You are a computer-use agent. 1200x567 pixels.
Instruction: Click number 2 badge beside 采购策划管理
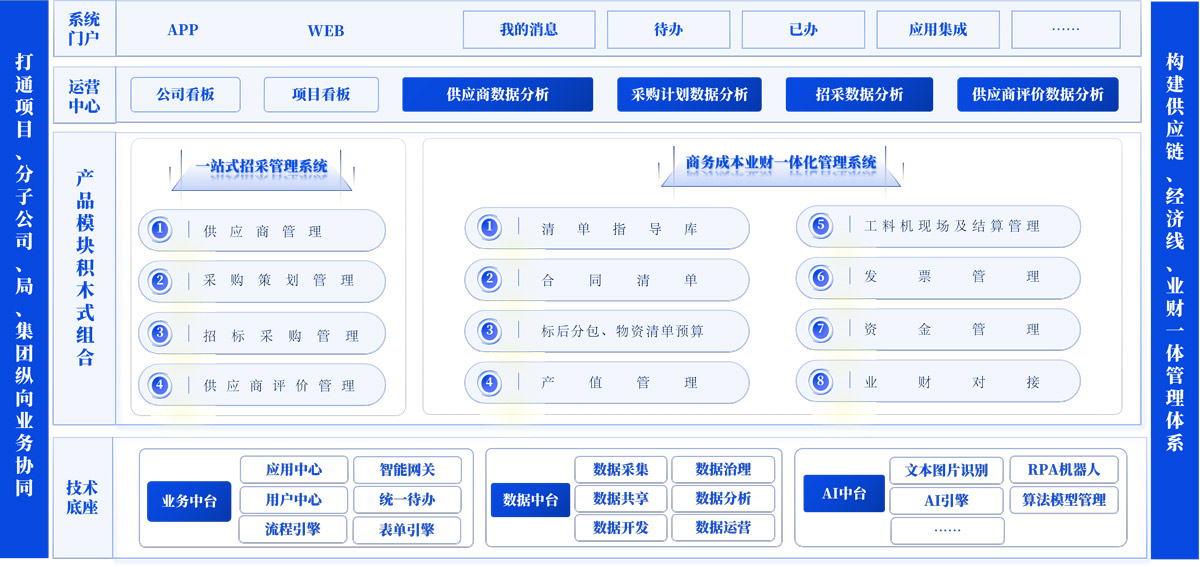(x=159, y=281)
